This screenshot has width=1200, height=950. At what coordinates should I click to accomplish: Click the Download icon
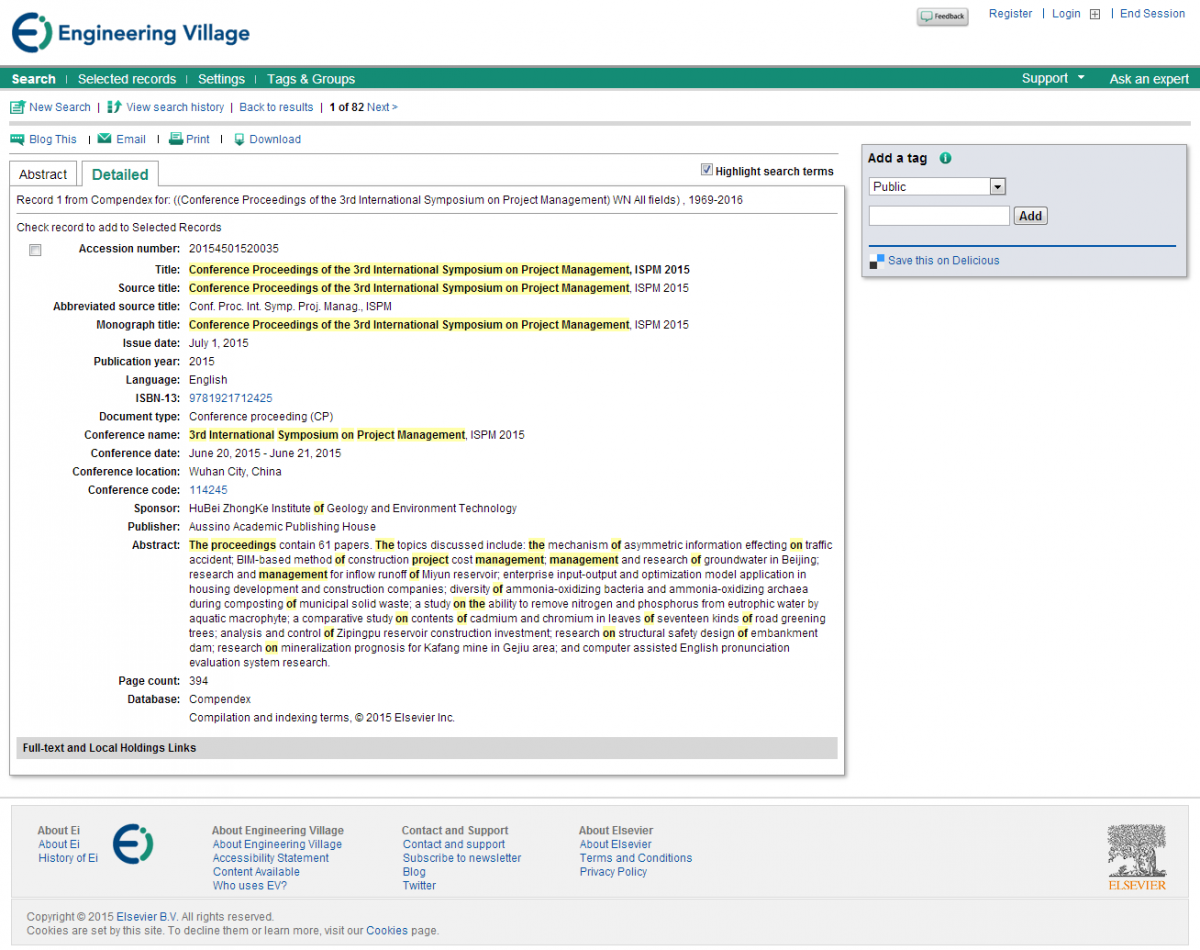(239, 139)
